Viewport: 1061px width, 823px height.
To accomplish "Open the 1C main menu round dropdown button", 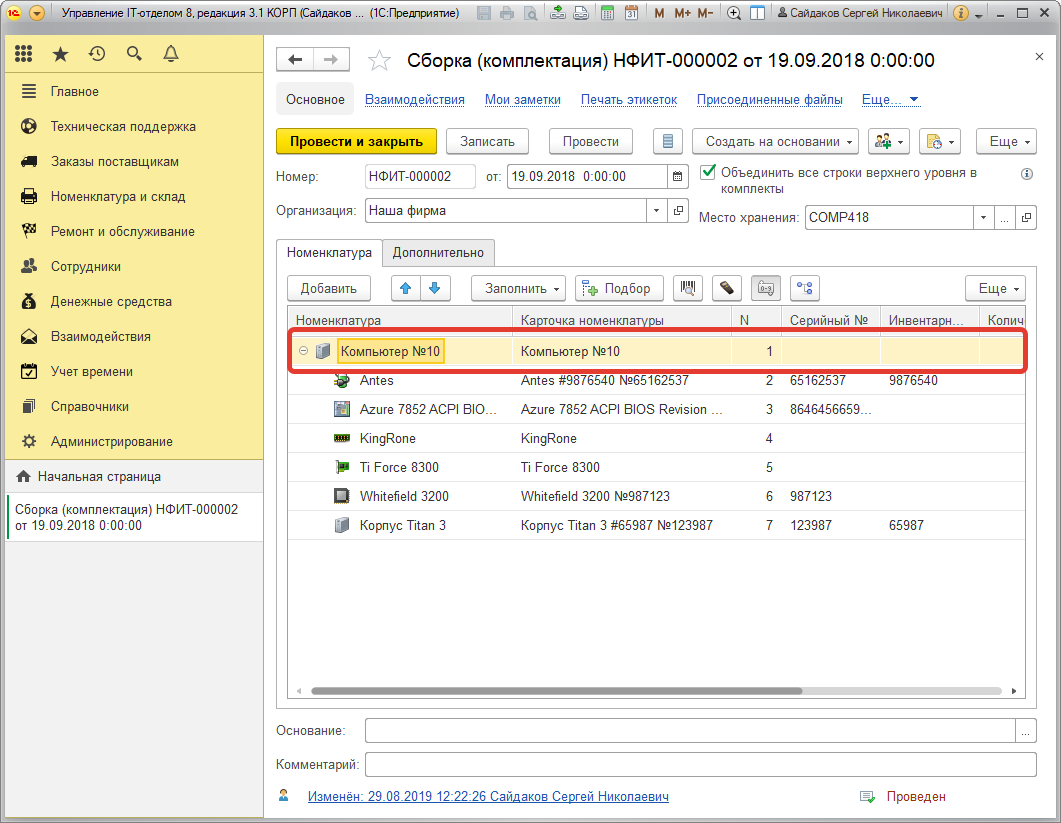I will [x=37, y=13].
